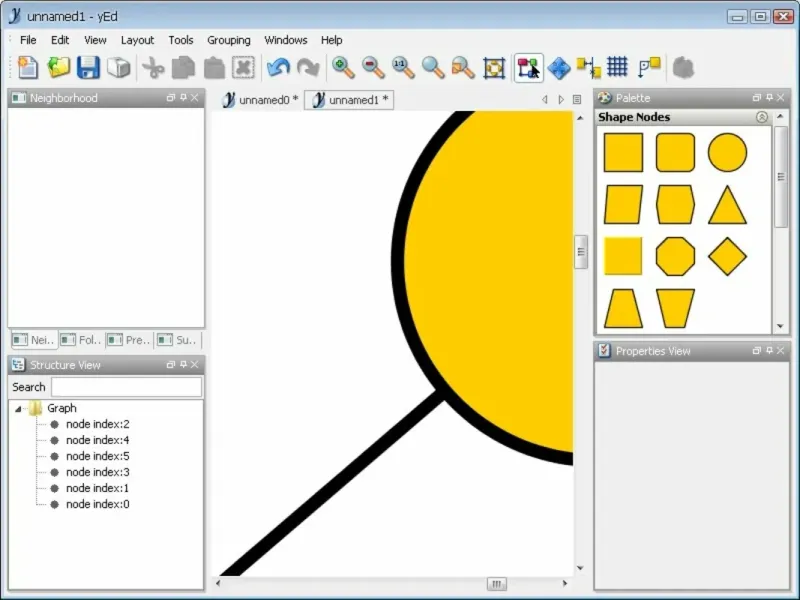Screen dimensions: 800x600
Task: Click the New document toolbar icon
Action: pos(28,68)
